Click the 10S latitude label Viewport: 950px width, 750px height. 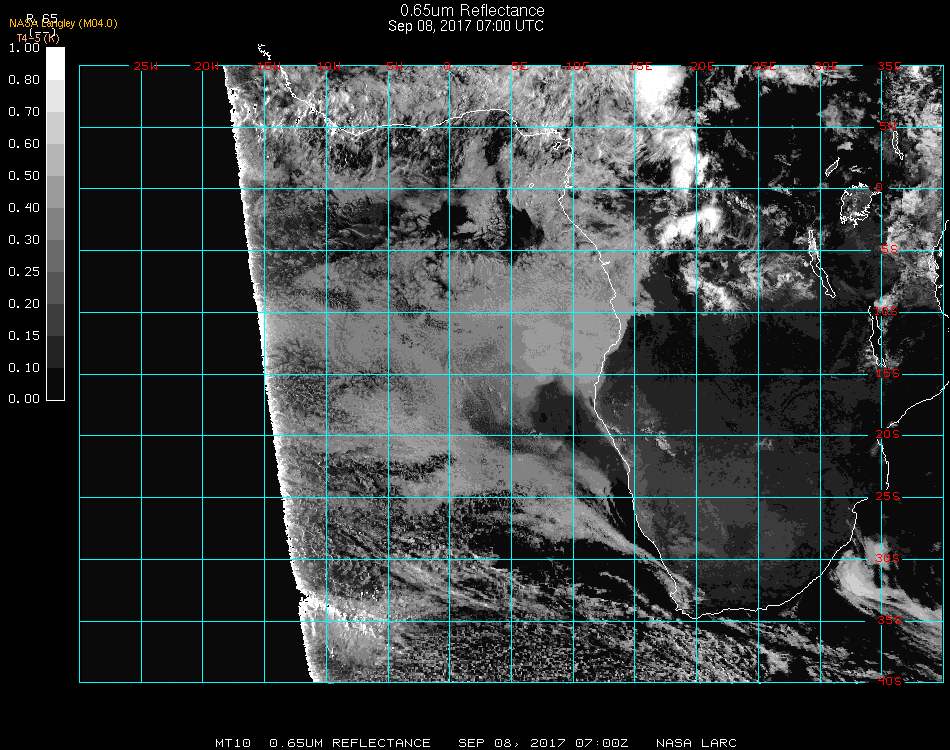click(x=886, y=311)
